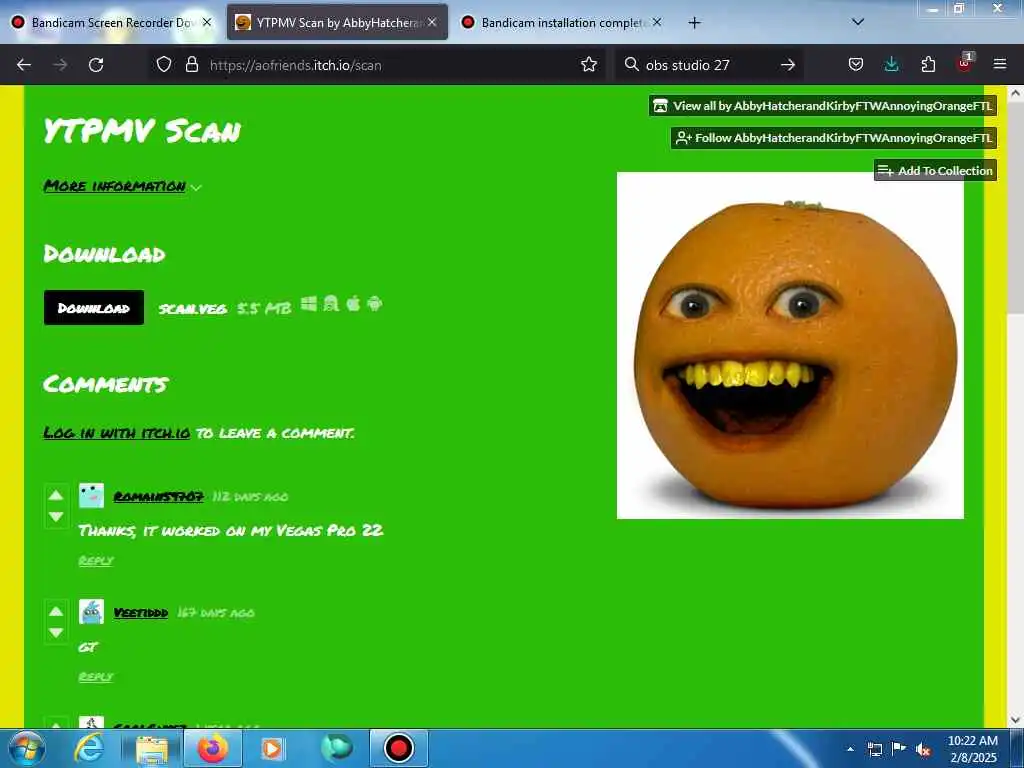The width and height of the screenshot is (1024, 768).
Task: Click the Apple macOS platform icon
Action: click(353, 304)
